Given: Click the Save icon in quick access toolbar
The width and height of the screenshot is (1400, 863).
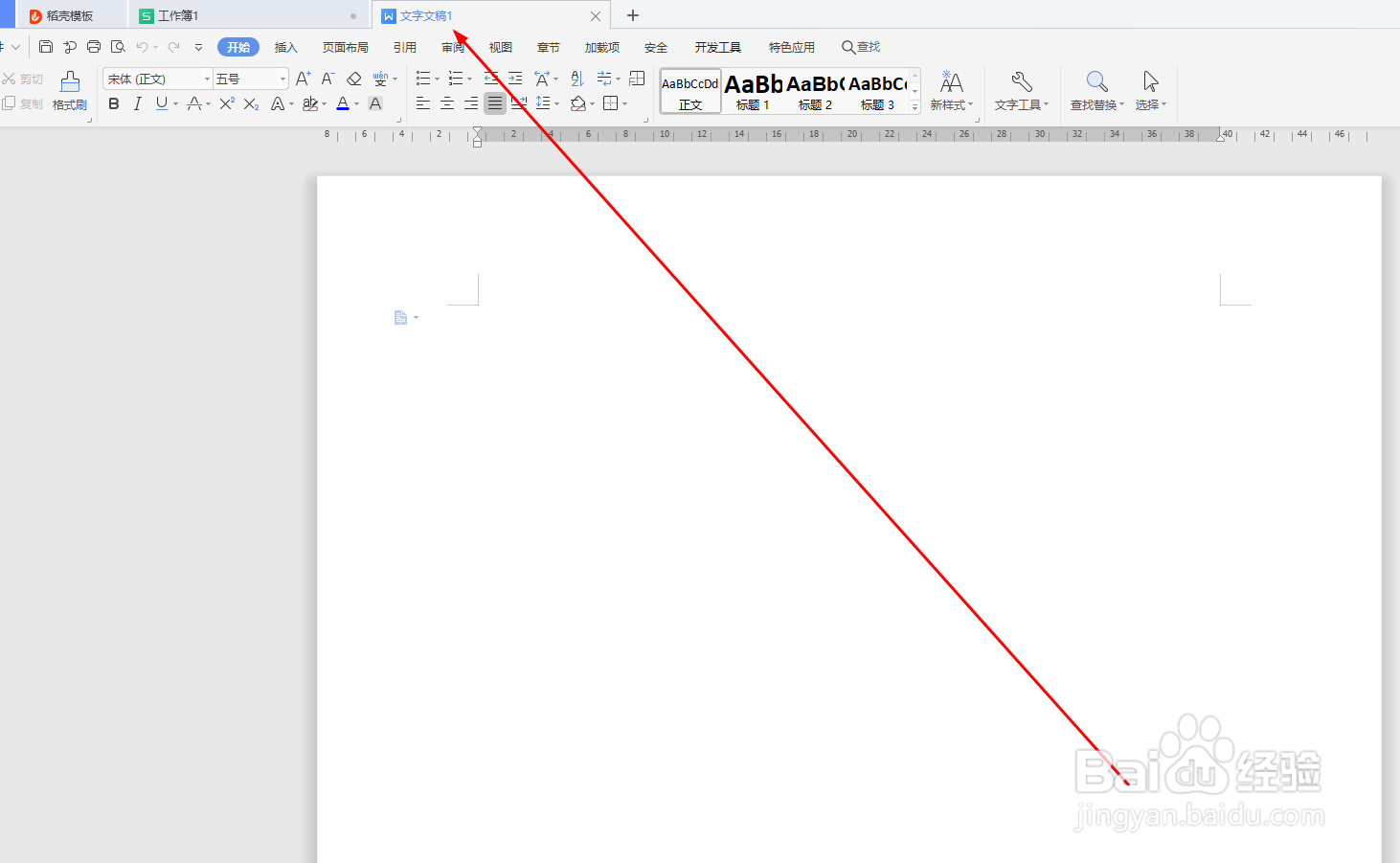Looking at the screenshot, I should point(46,47).
